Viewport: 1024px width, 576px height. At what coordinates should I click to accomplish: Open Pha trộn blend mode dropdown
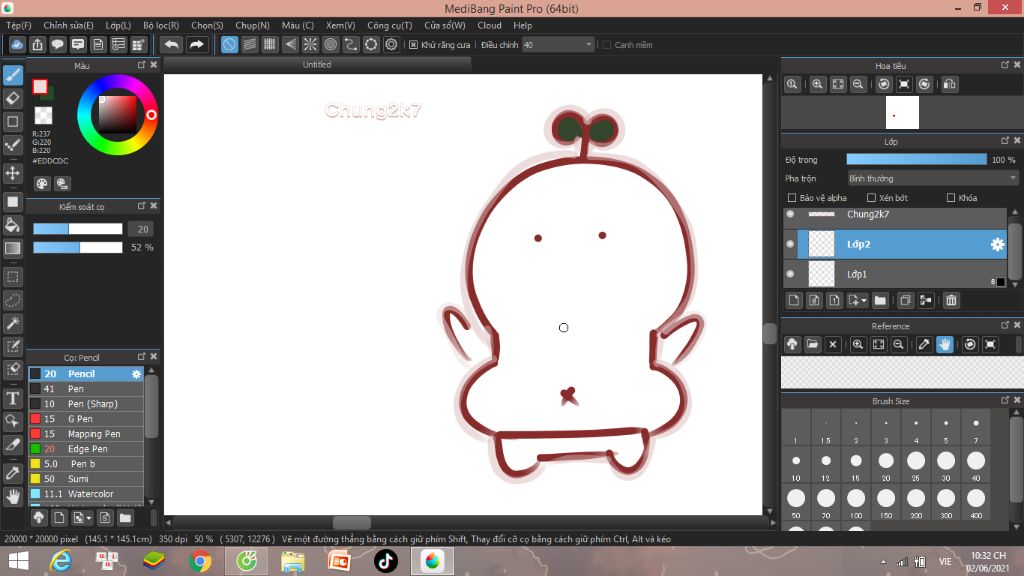click(x=933, y=178)
